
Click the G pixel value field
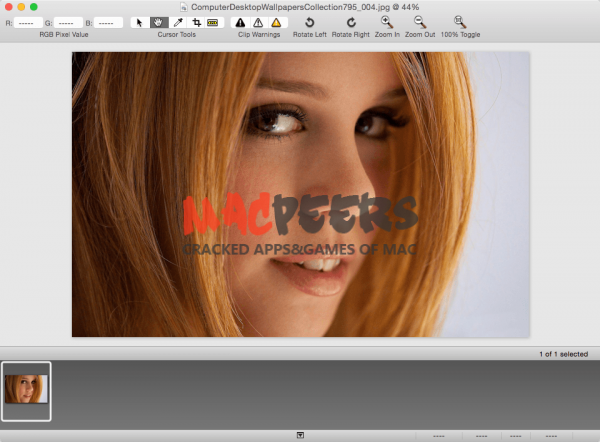click(x=68, y=22)
